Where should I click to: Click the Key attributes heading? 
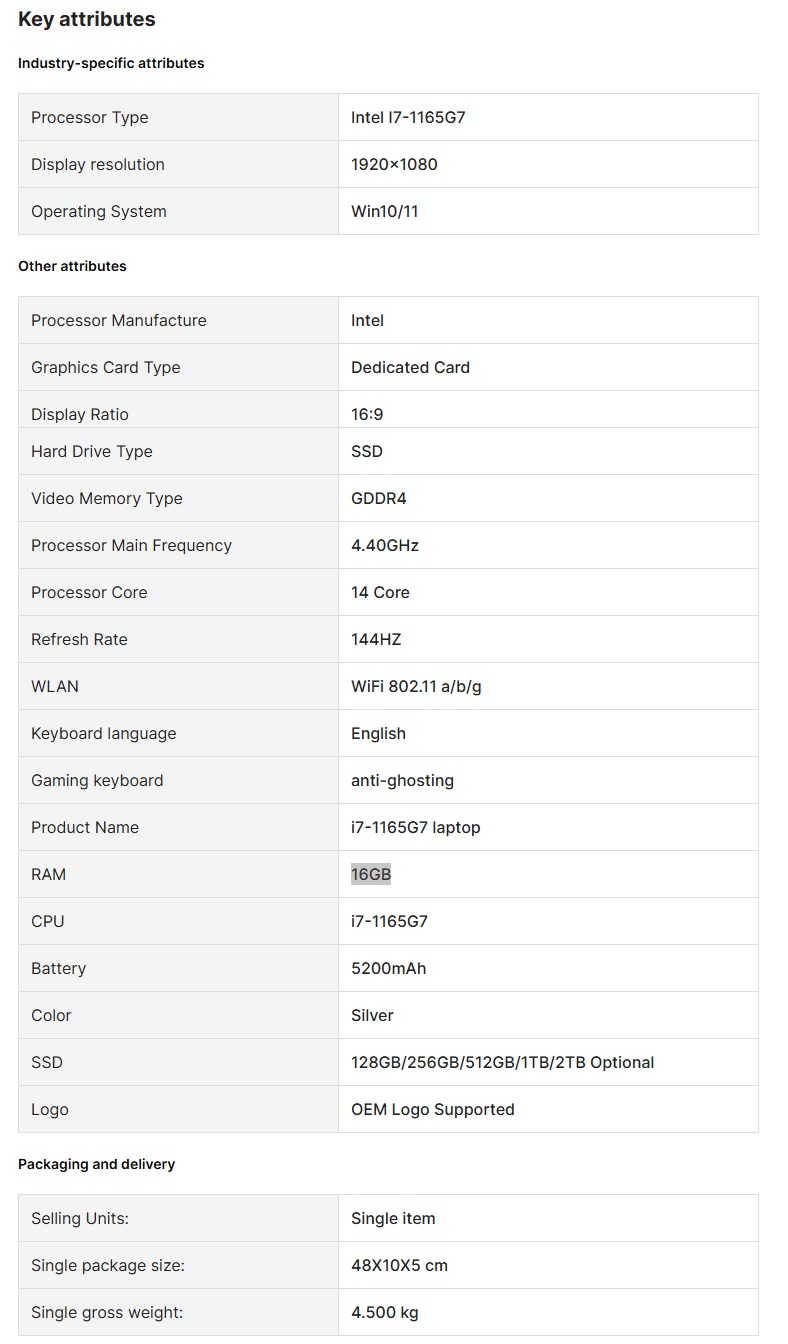[87, 19]
